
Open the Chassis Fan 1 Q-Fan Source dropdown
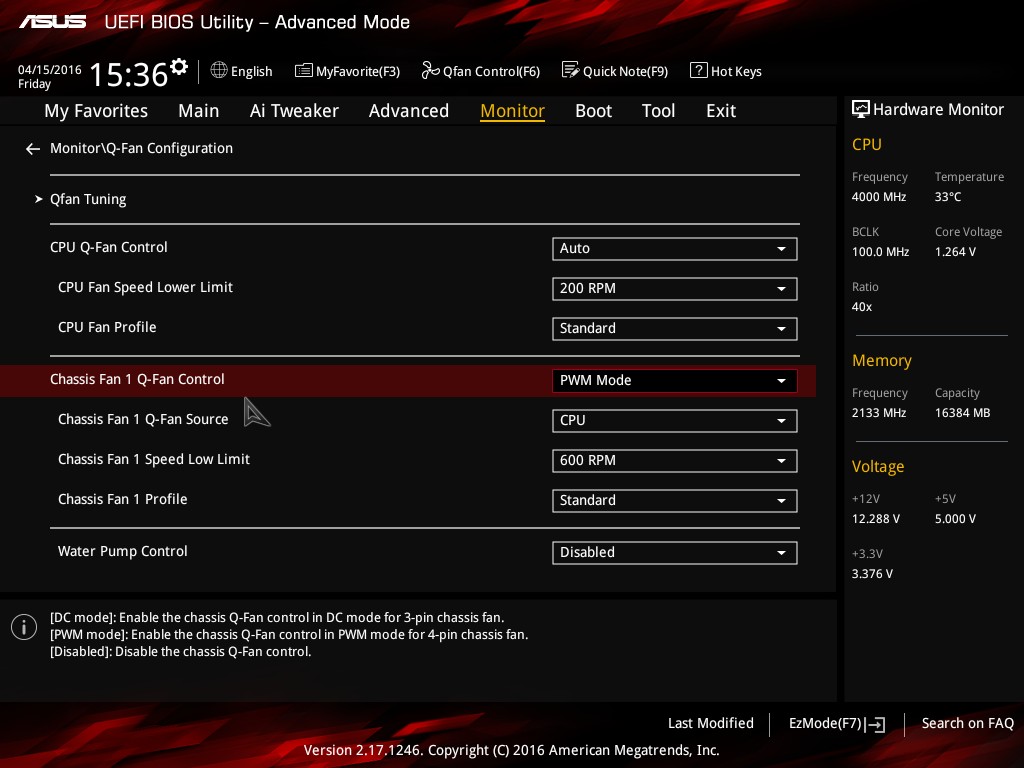[675, 421]
